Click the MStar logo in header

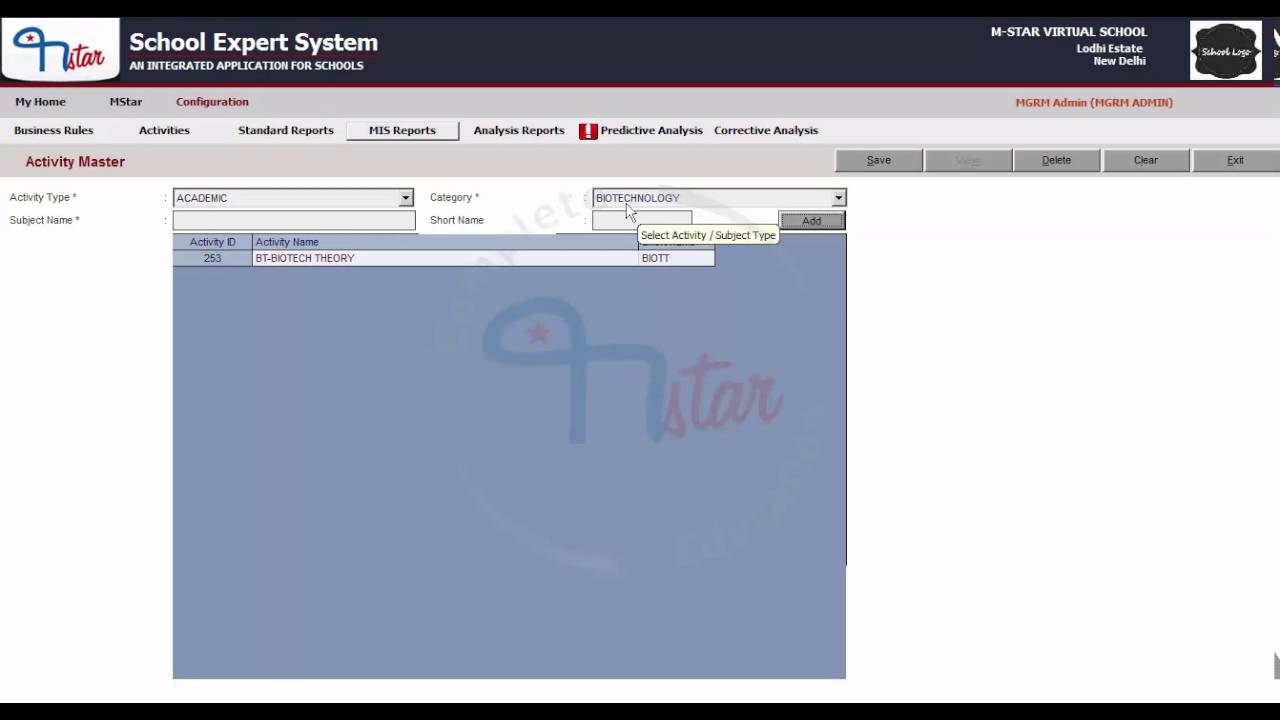pyautogui.click(x=60, y=50)
